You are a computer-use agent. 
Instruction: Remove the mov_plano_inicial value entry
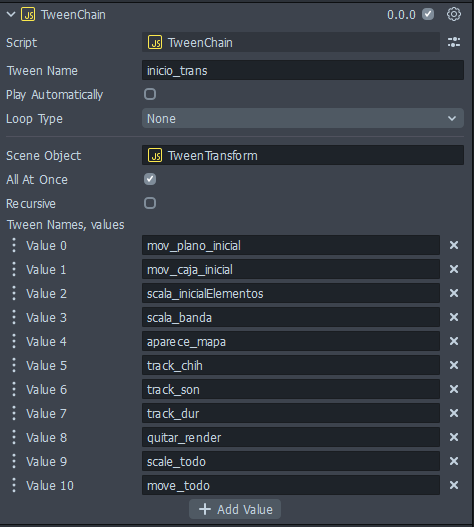pos(454,245)
